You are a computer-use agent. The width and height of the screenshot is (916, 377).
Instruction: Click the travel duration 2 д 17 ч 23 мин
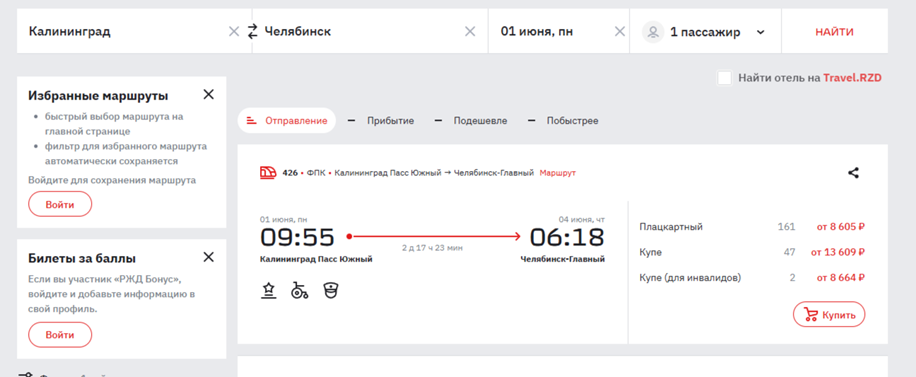432,248
